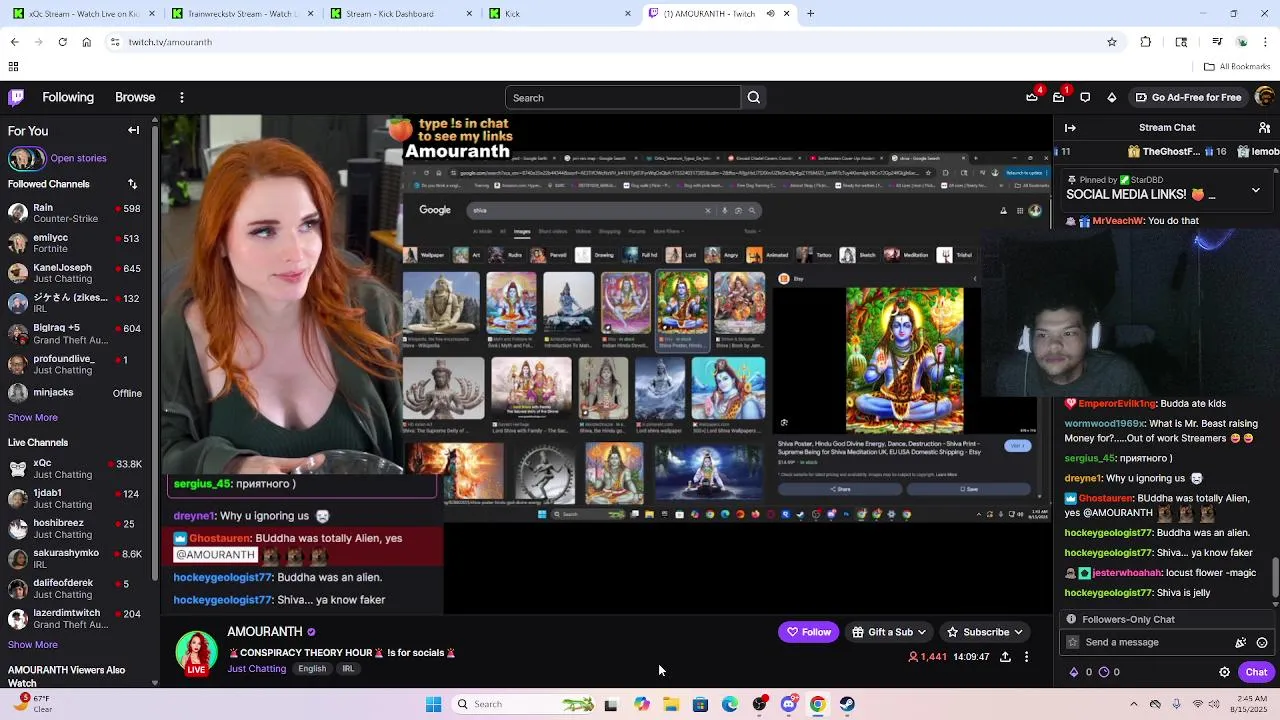Image resolution: width=1280 pixels, height=720 pixels.
Task: Open the xQc live channel in sidebar
Action: (77, 469)
